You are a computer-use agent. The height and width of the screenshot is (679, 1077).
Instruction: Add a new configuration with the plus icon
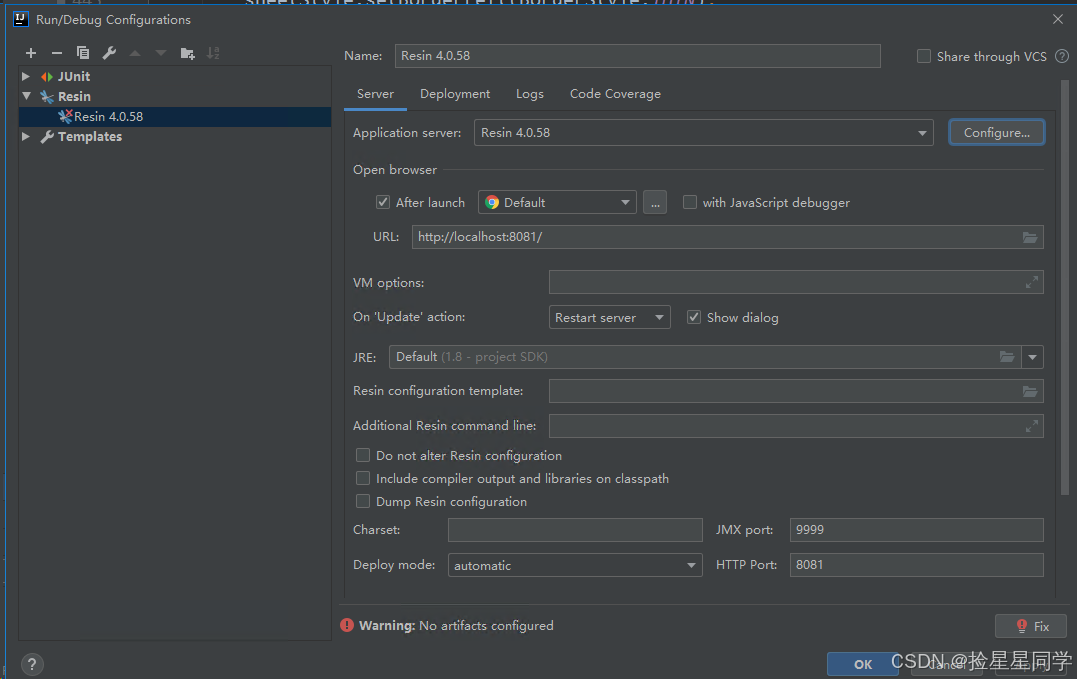coord(31,53)
